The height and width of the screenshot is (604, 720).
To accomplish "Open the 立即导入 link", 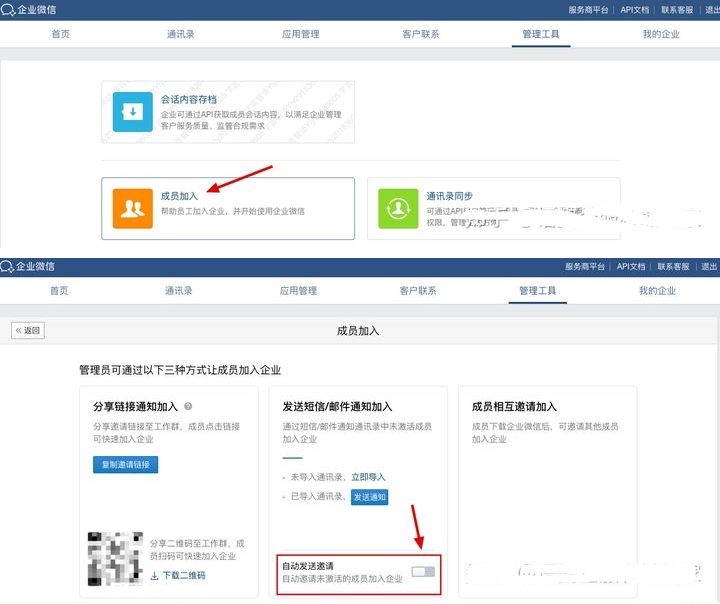I will click(368, 477).
